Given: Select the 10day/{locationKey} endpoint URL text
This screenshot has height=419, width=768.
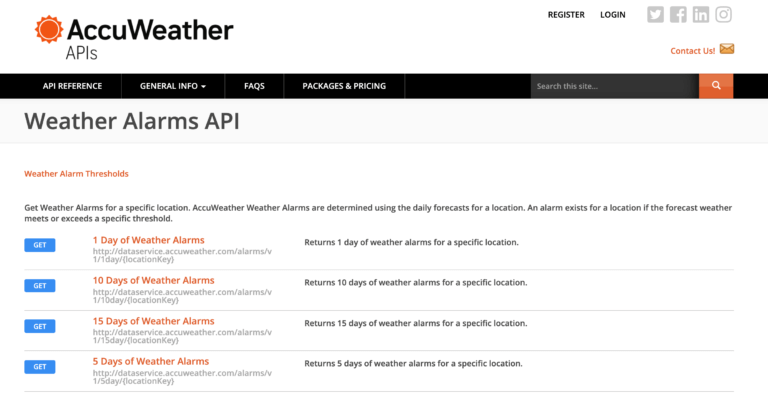Looking at the screenshot, I should (x=182, y=296).
